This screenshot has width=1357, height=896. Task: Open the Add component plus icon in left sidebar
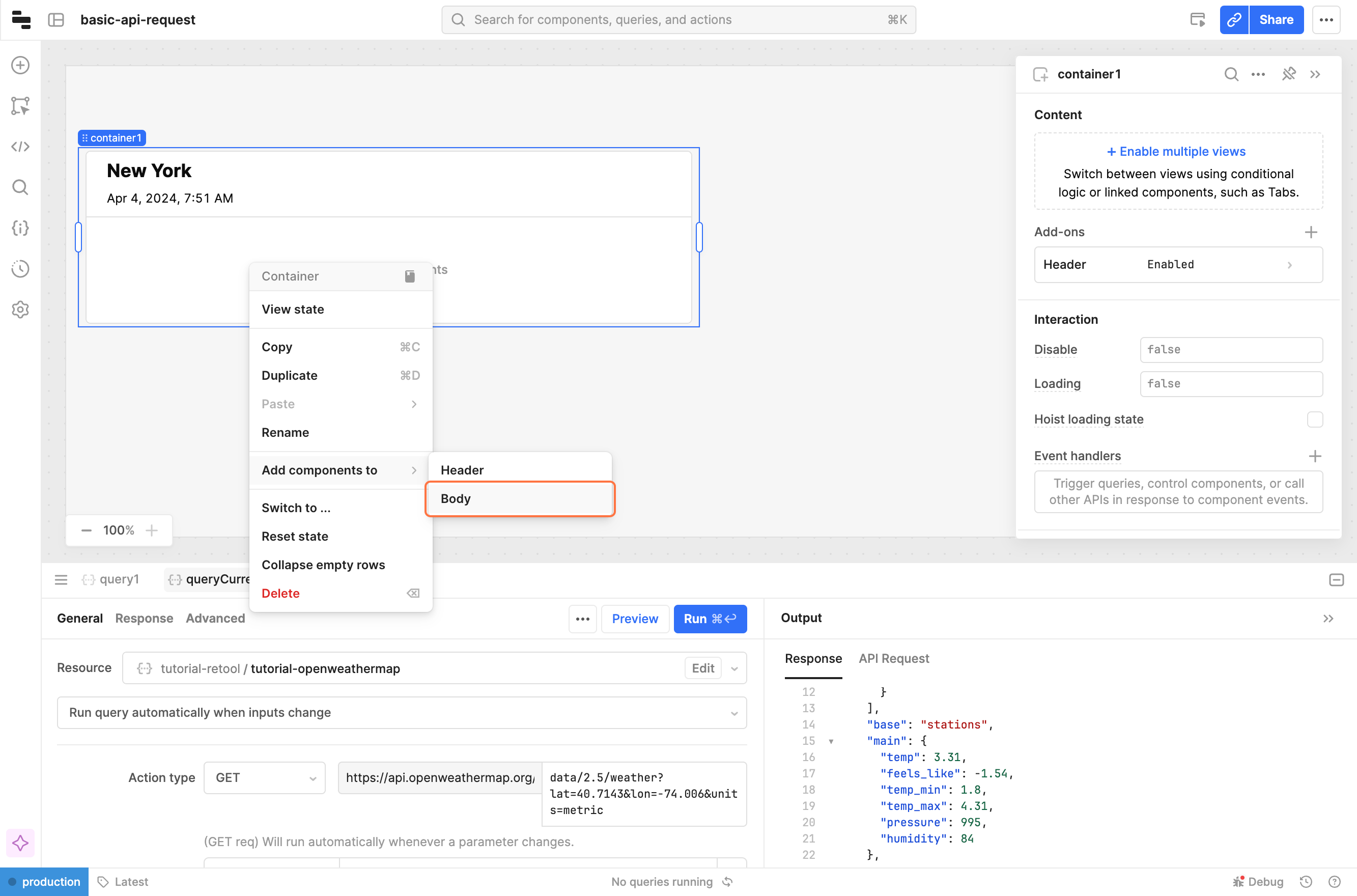coord(20,65)
